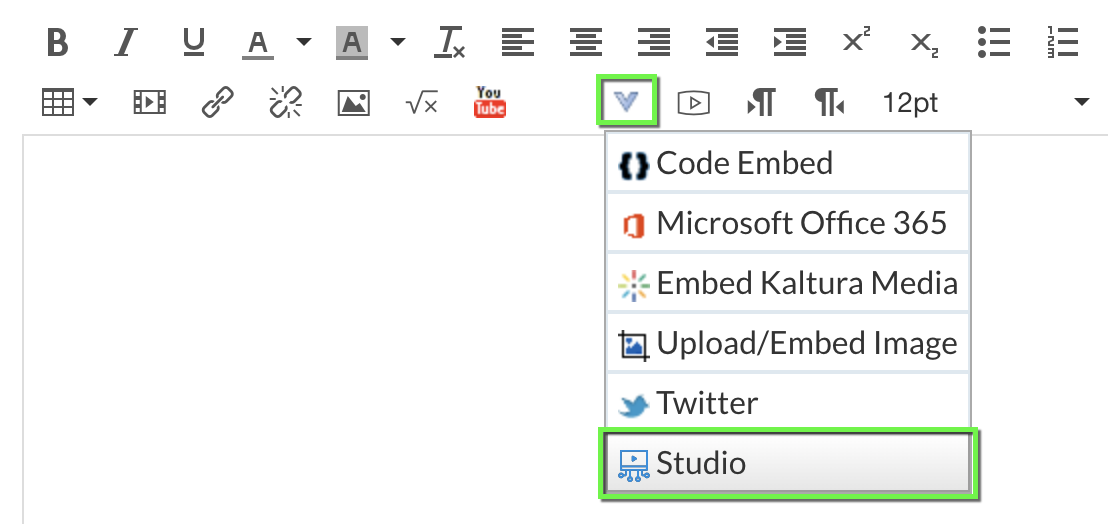Insert a YouTube video

490,102
